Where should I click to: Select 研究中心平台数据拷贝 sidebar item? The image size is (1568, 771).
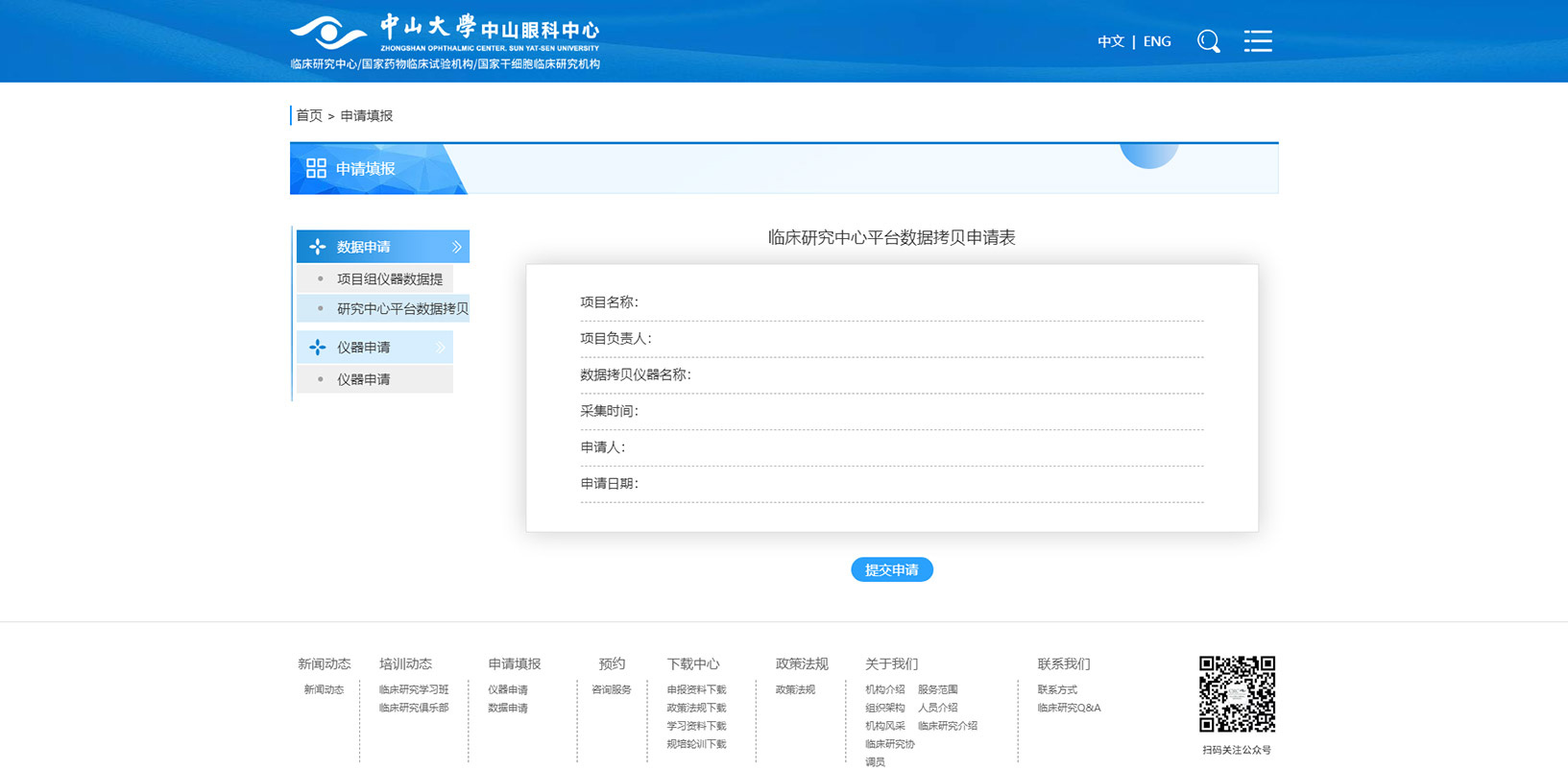coord(401,309)
